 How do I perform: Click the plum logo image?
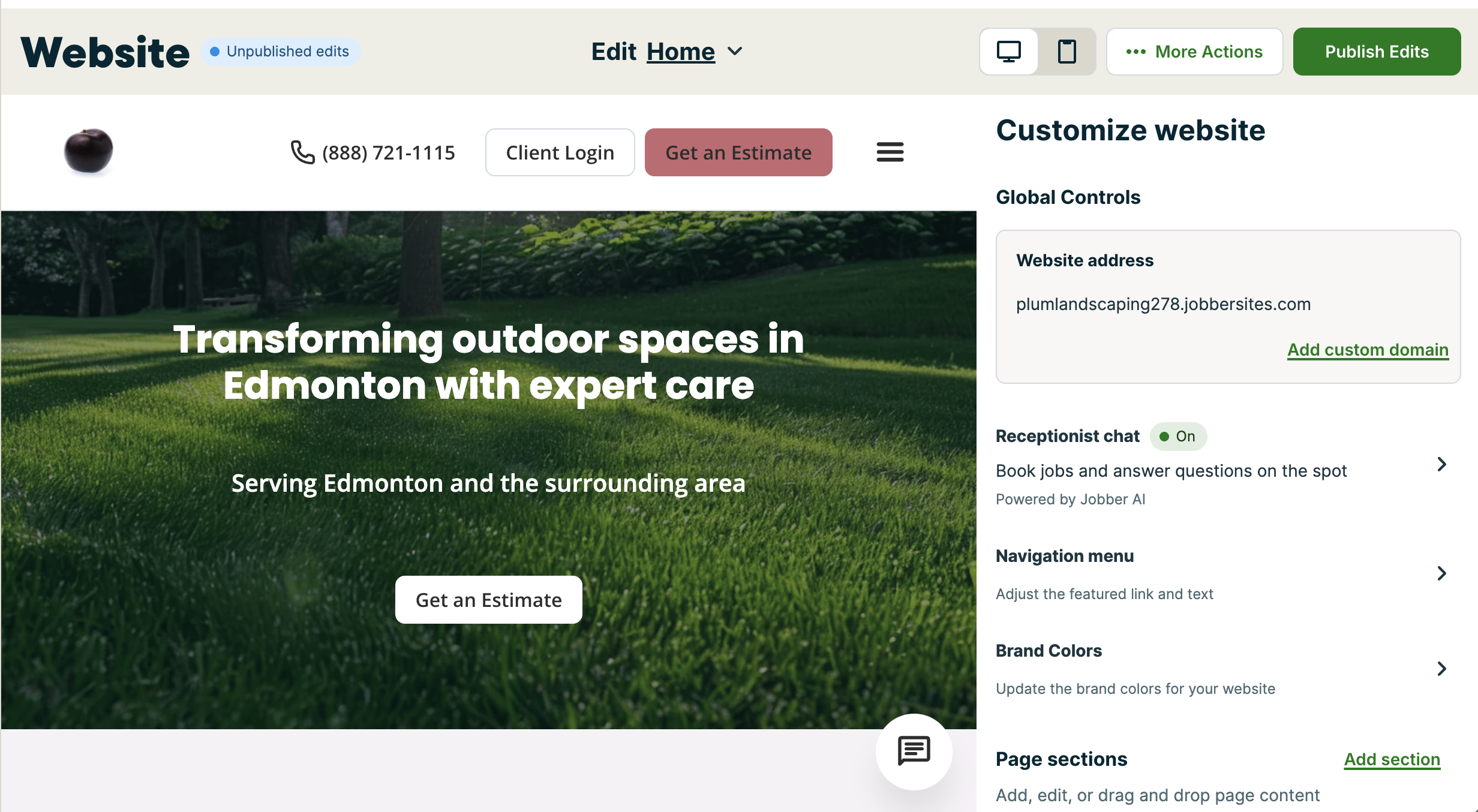click(88, 151)
